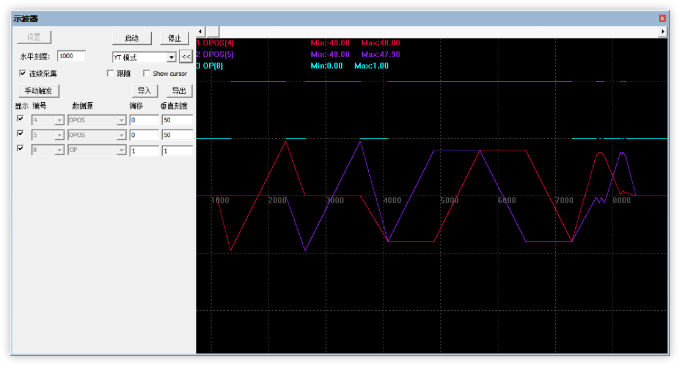The width and height of the screenshot is (685, 370).
Task: Click the red '1 DPOS(4)' channel legend
Action: click(x=215, y=43)
